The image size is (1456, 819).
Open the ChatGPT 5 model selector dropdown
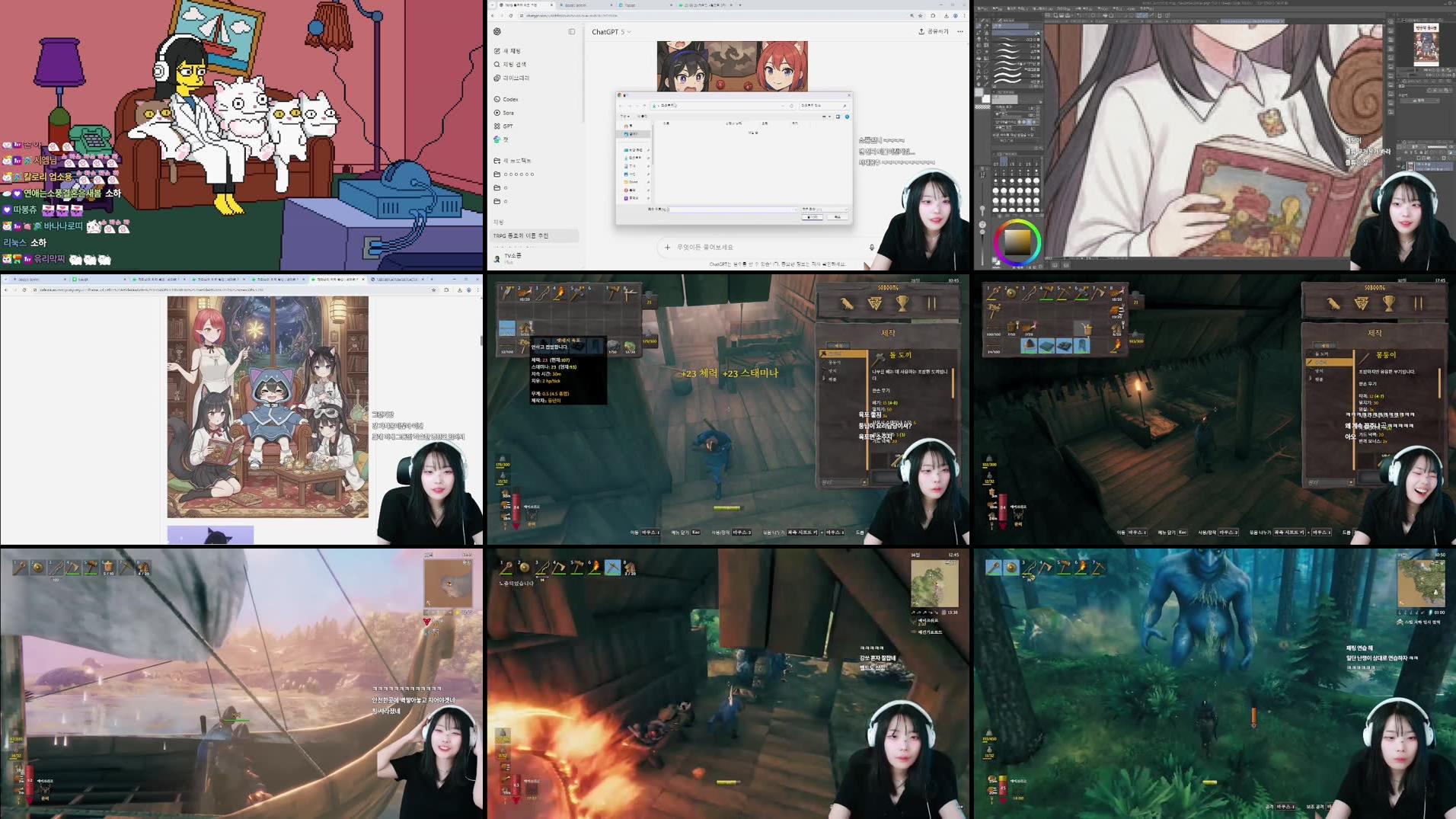click(x=611, y=32)
